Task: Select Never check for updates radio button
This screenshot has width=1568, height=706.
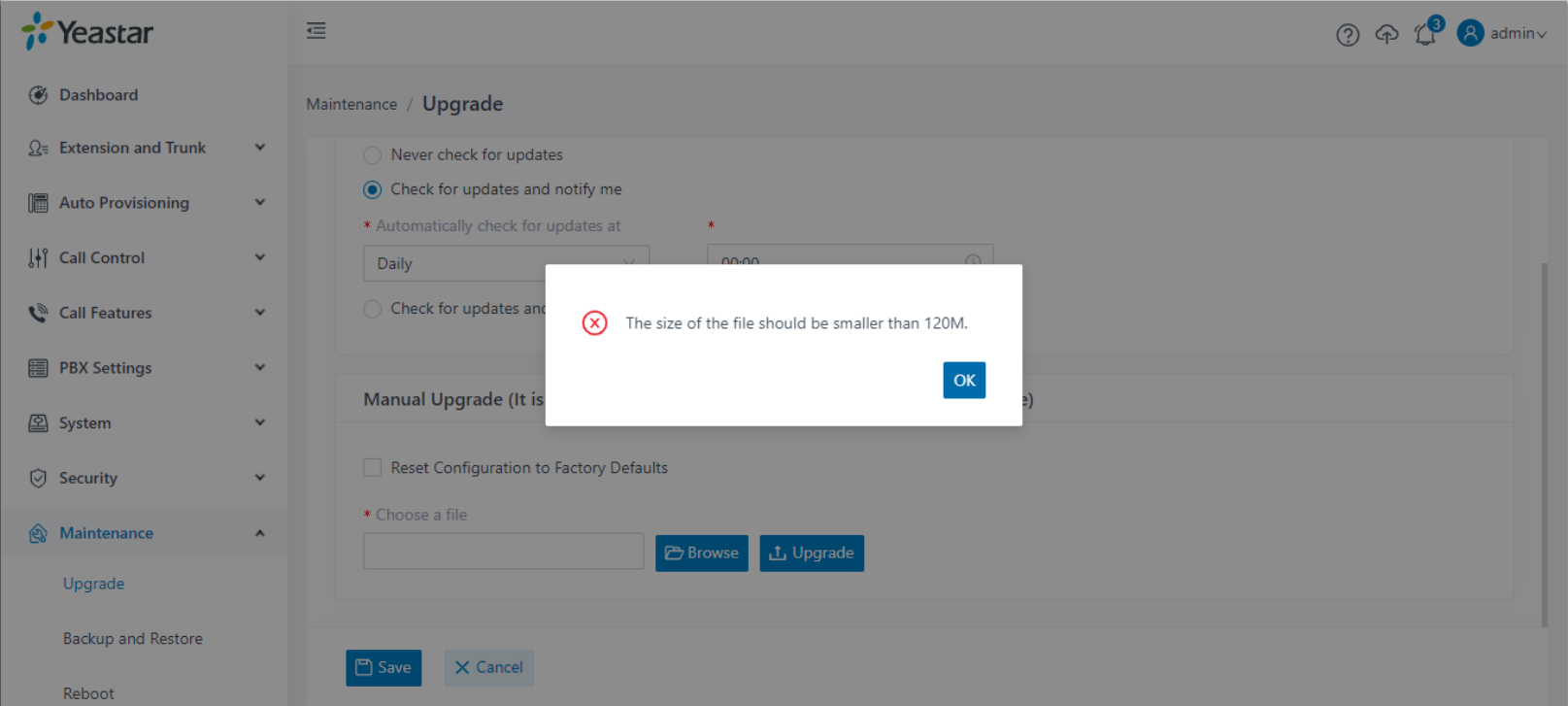Action: coord(372,155)
